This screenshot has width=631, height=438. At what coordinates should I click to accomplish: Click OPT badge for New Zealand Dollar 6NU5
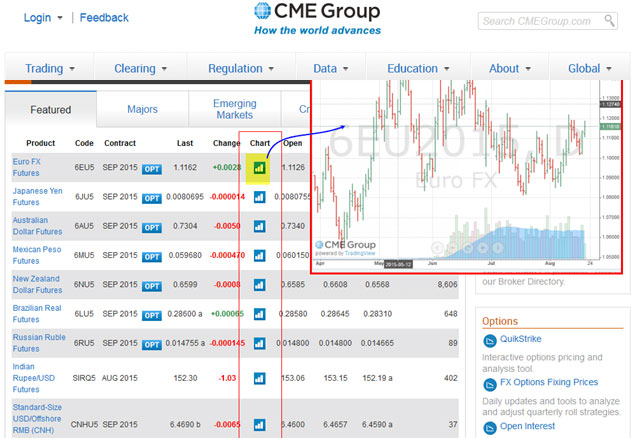coord(152,286)
